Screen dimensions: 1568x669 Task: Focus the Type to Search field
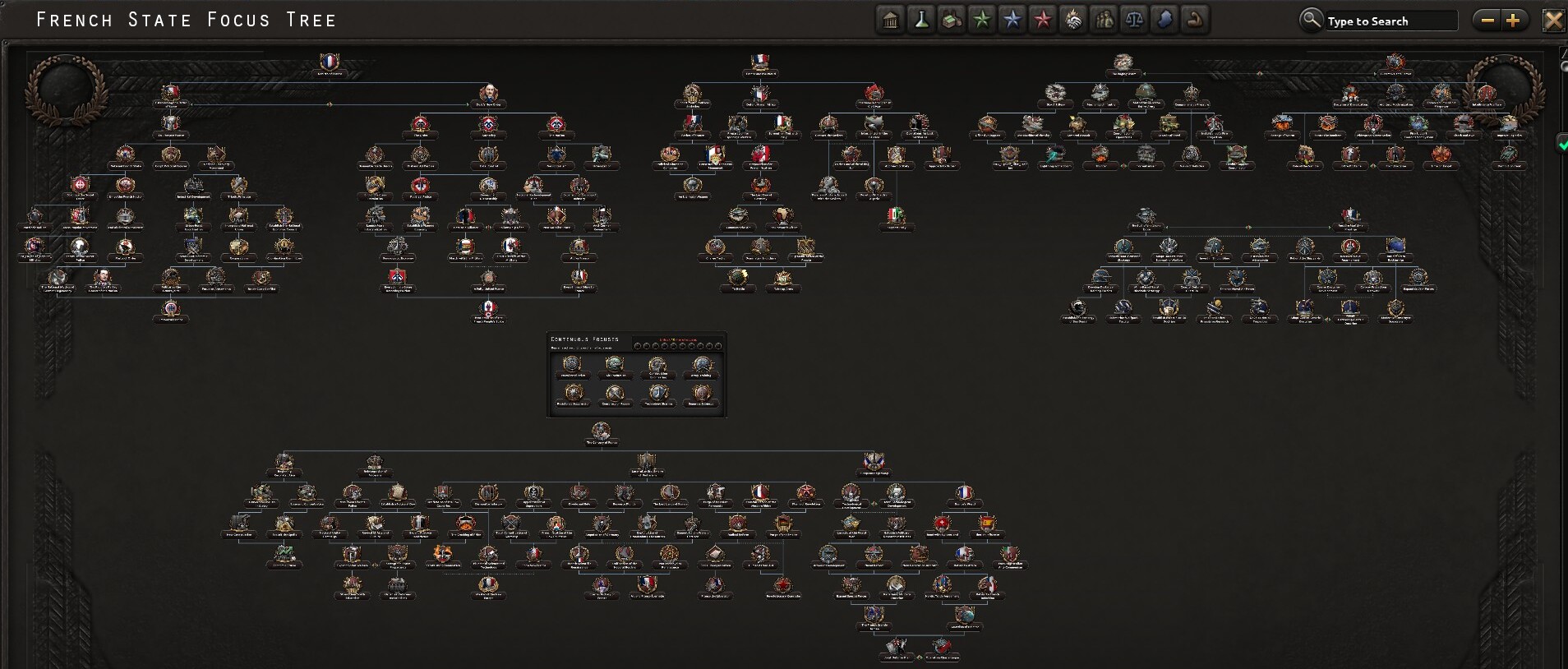[1390, 21]
